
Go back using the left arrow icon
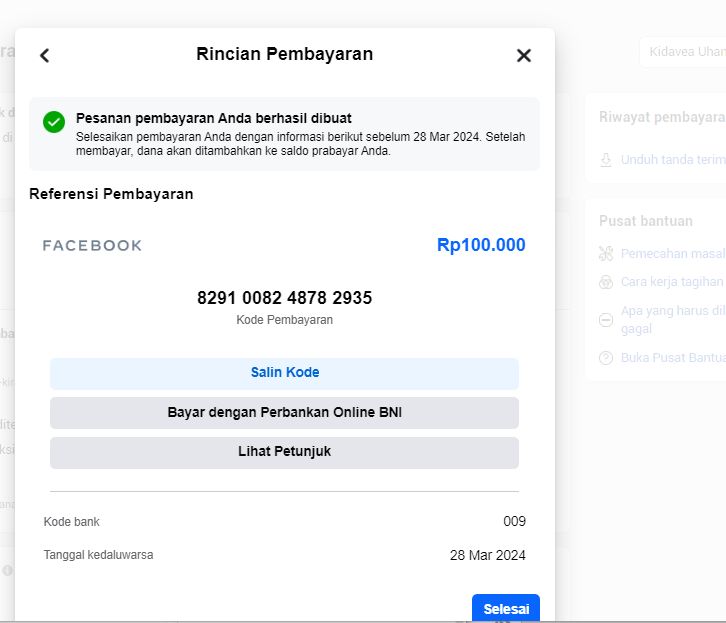click(44, 56)
